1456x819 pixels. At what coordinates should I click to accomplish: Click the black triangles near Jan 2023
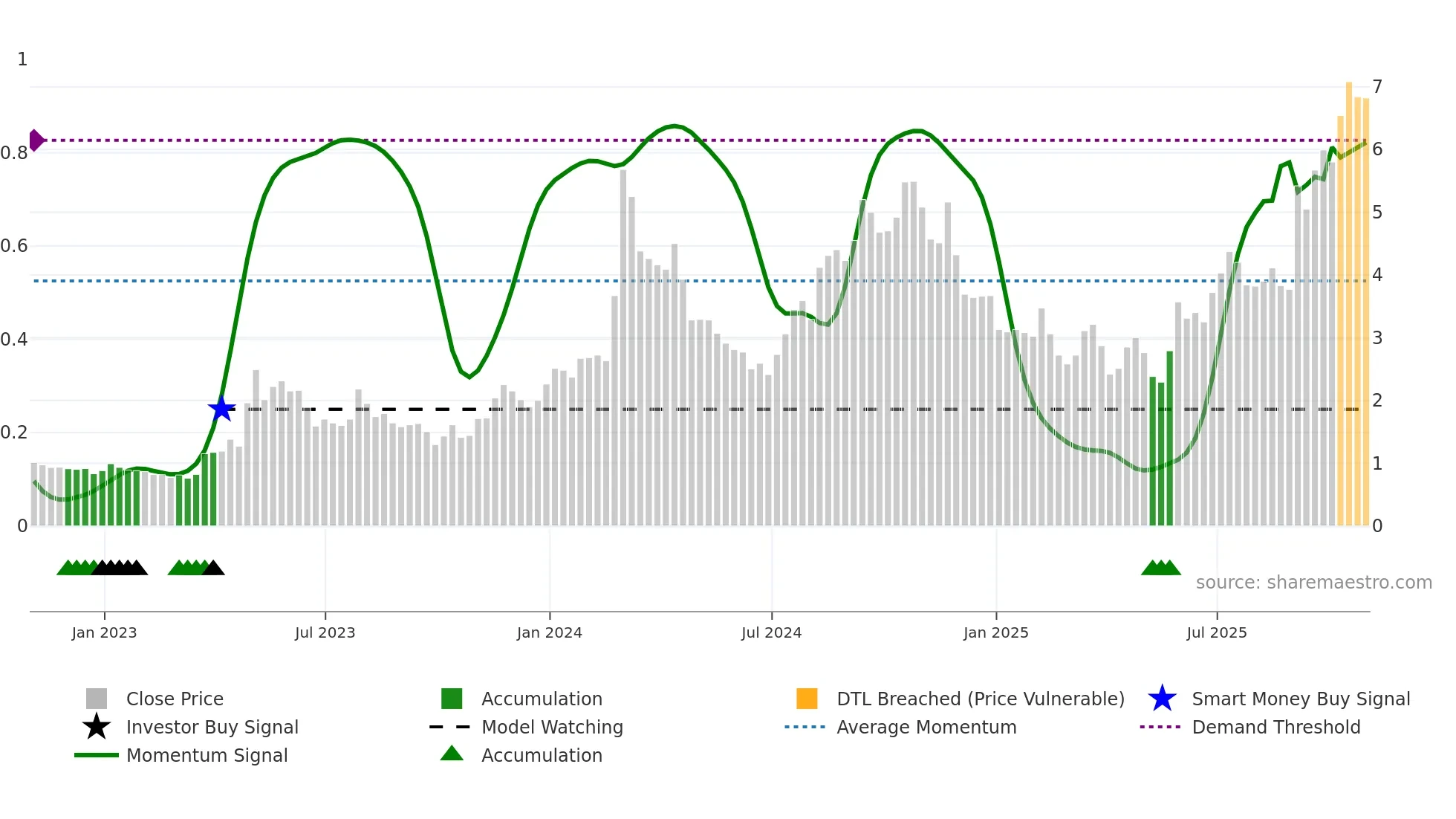(x=119, y=569)
